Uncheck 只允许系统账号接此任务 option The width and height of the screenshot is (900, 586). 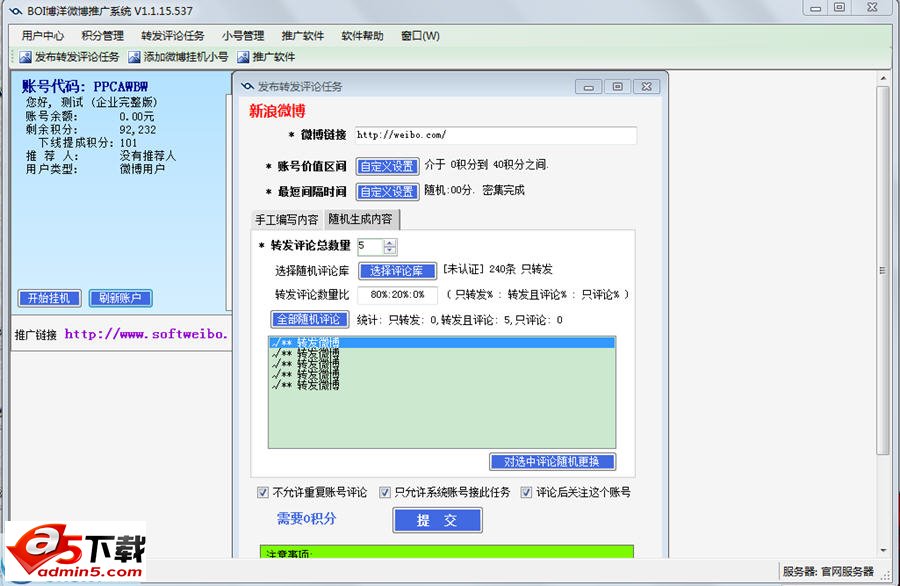pos(385,492)
